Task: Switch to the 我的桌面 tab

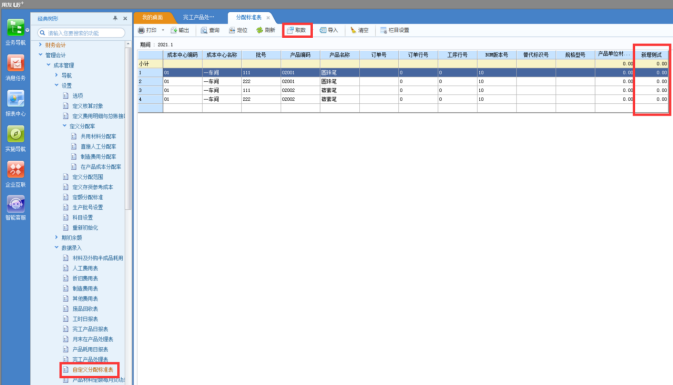Action: pyautogui.click(x=153, y=18)
